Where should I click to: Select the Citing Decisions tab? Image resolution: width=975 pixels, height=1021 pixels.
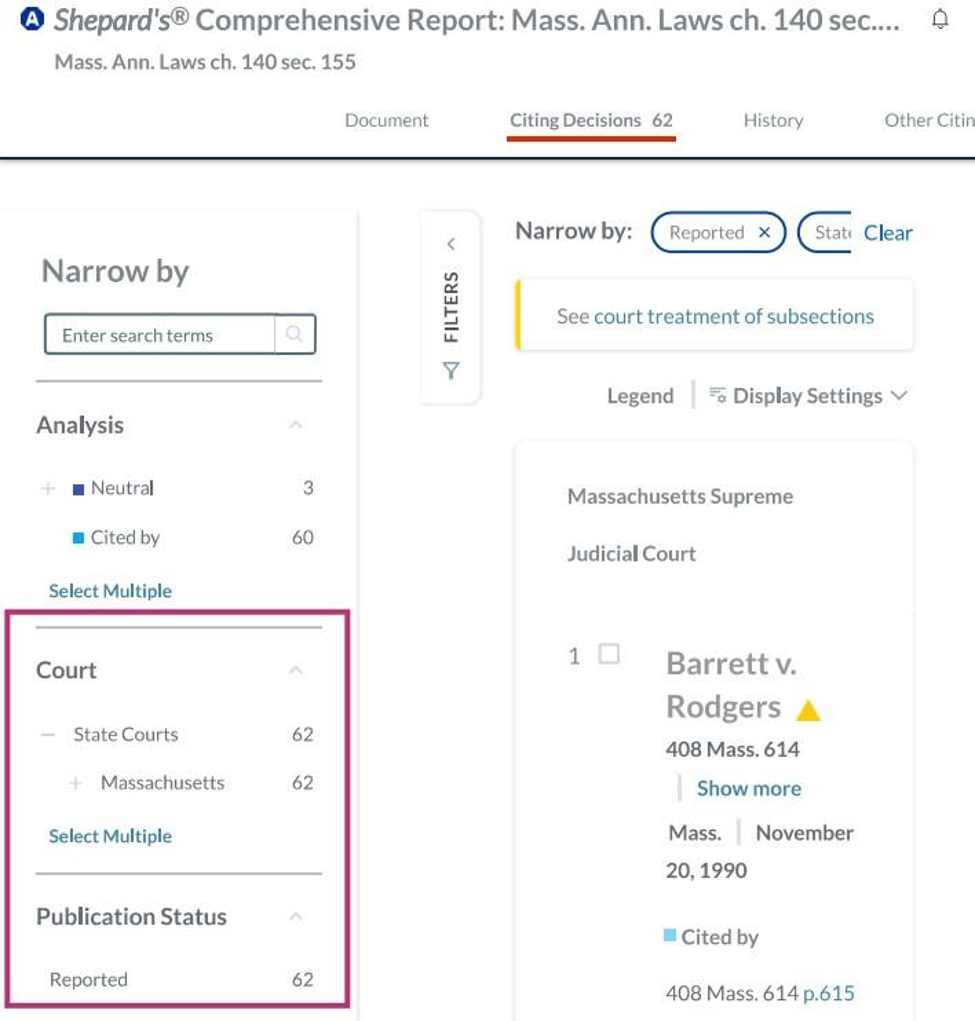(591, 120)
